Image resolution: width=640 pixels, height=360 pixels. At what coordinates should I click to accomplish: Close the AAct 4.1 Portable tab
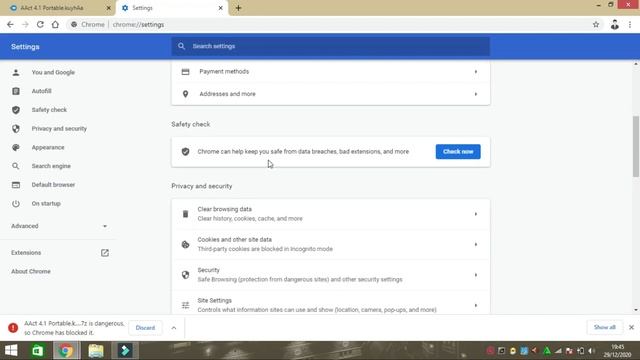(x=109, y=8)
